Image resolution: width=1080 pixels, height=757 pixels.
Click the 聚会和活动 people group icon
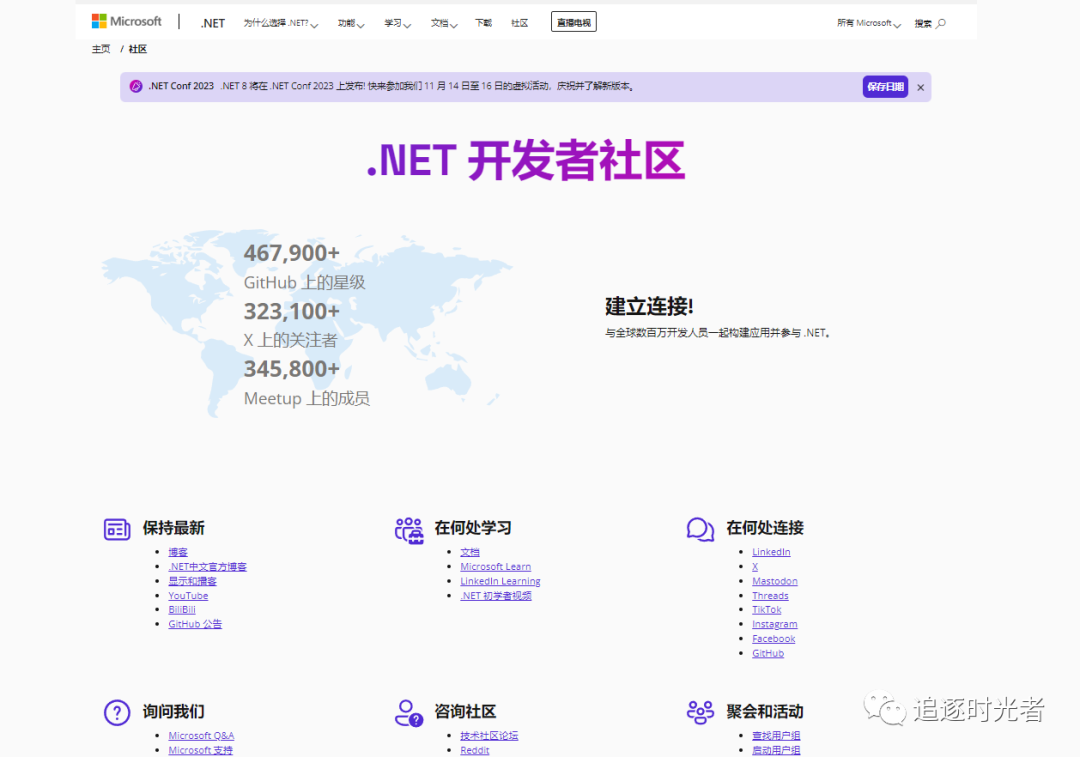click(700, 712)
